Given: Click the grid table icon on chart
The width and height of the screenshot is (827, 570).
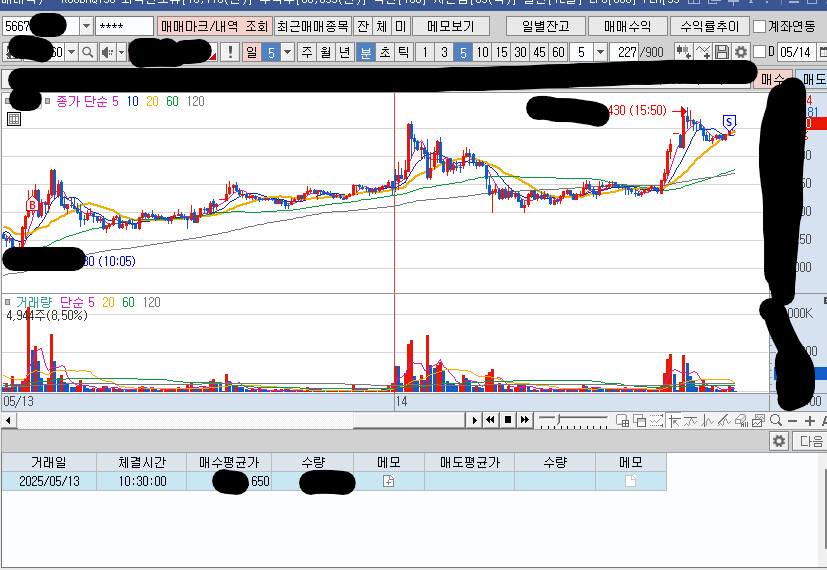Looking at the screenshot, I should tap(13, 119).
